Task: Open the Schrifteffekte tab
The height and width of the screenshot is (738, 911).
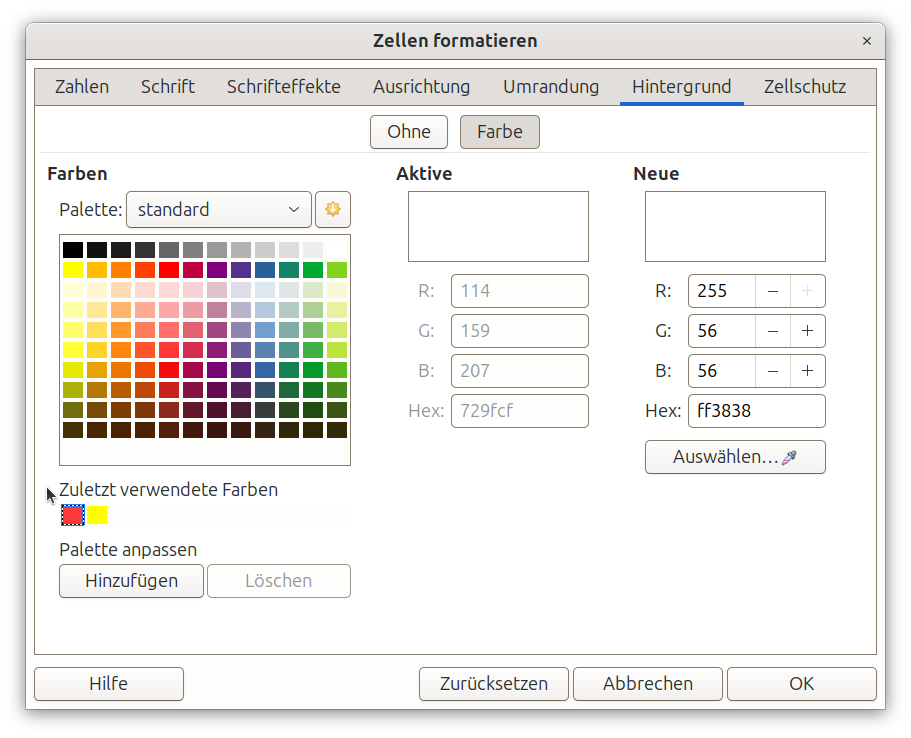Action: tap(284, 87)
